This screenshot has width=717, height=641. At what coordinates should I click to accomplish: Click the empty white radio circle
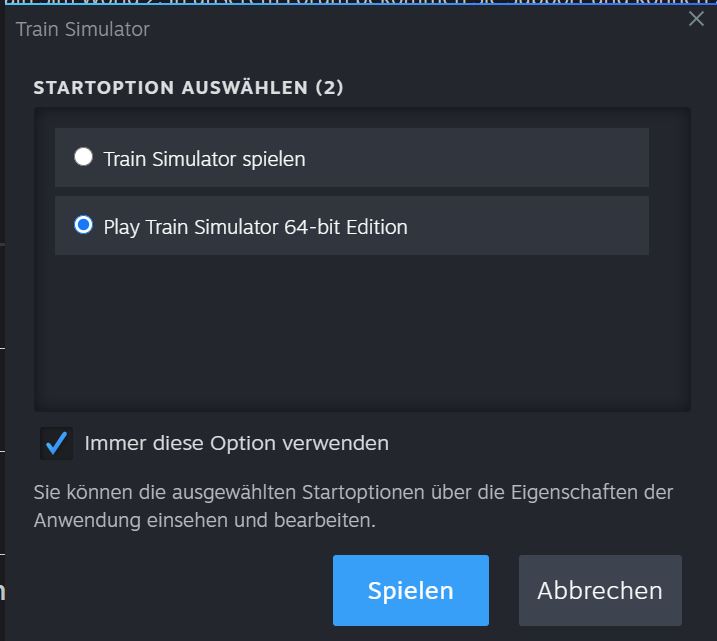[x=84, y=157]
